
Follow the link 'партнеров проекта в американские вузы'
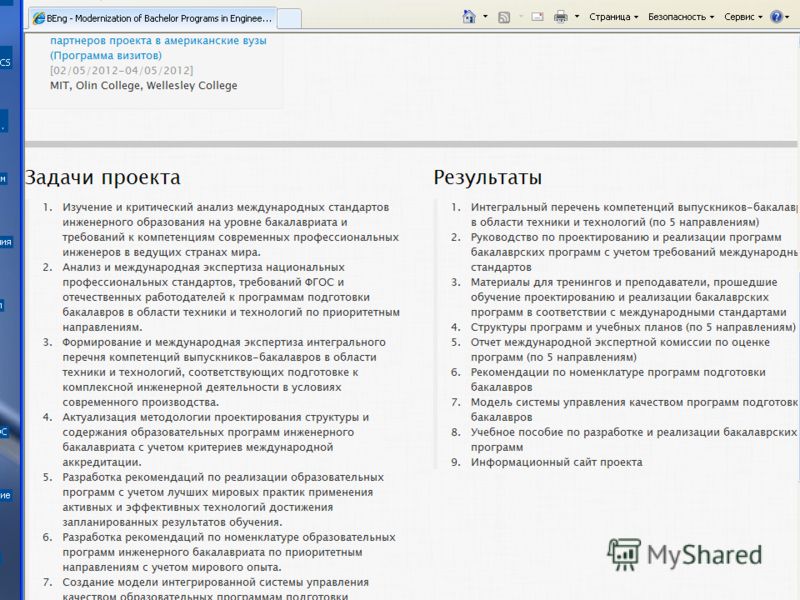(x=158, y=40)
